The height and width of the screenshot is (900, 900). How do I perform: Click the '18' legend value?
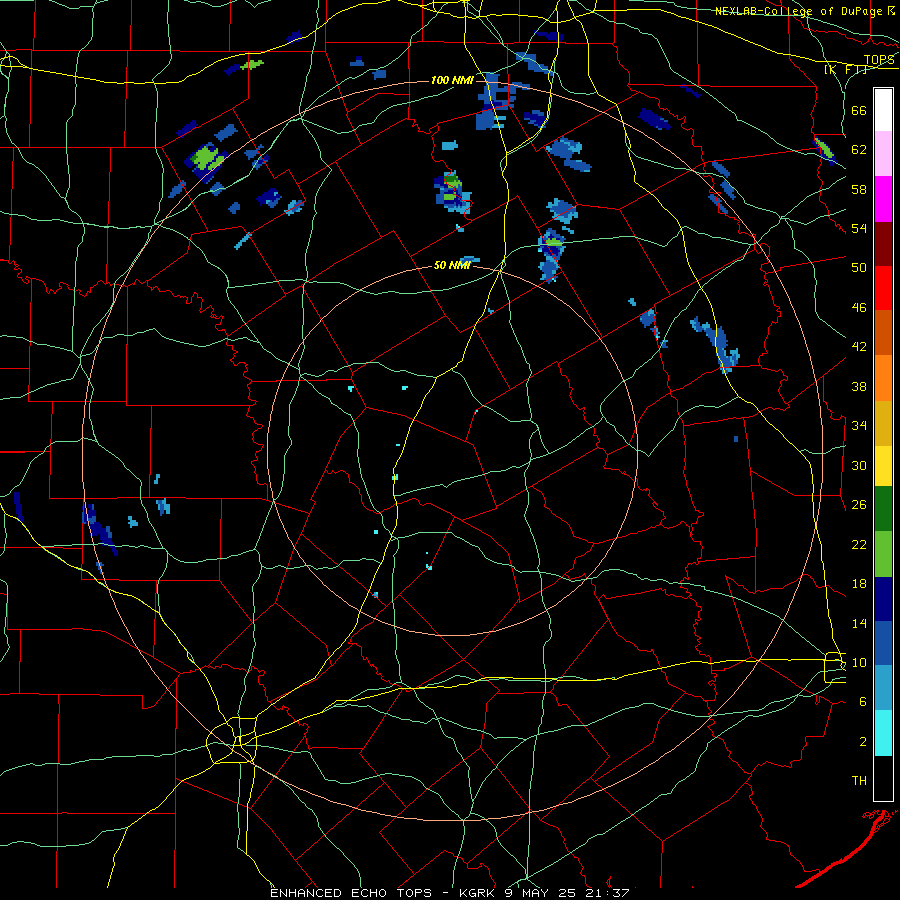click(859, 583)
